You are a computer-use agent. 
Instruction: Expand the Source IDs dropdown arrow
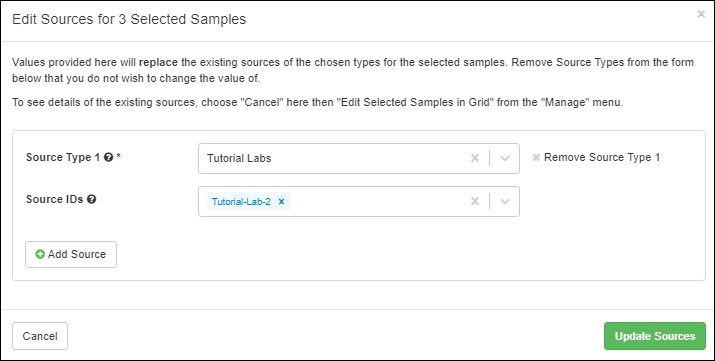[x=505, y=201]
